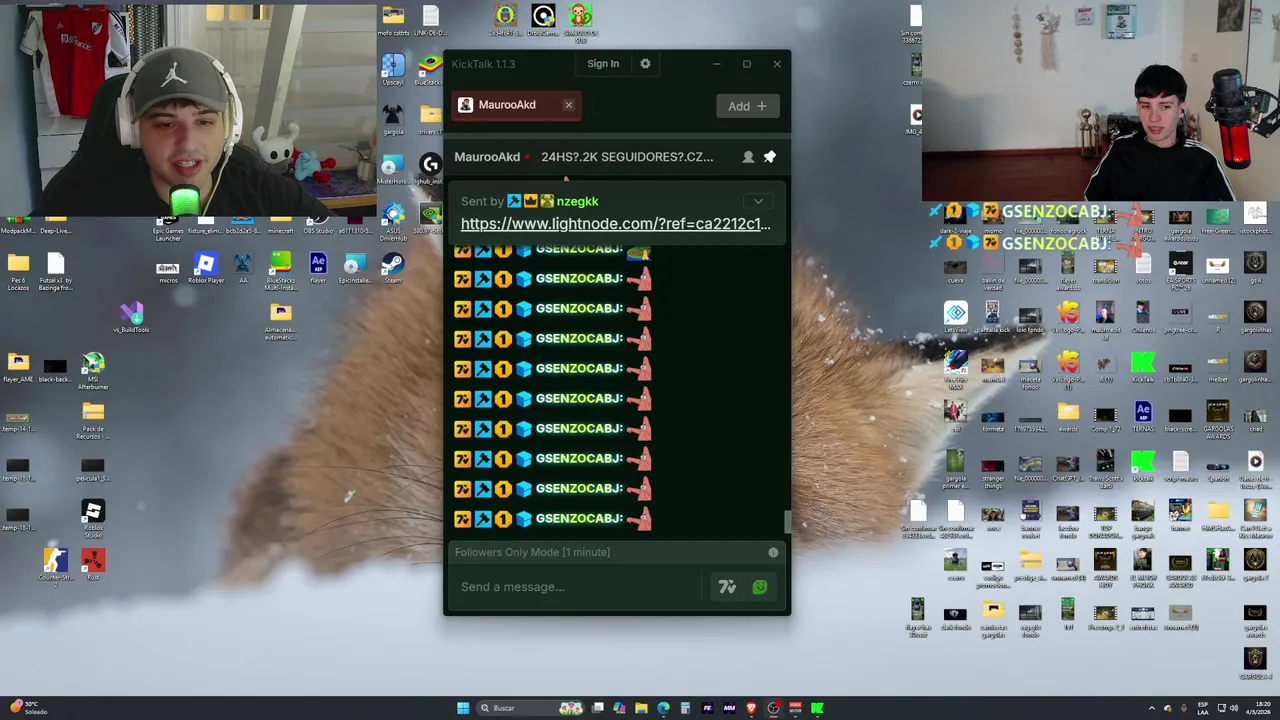Select vs_BuildTools installer icon

click(x=131, y=317)
